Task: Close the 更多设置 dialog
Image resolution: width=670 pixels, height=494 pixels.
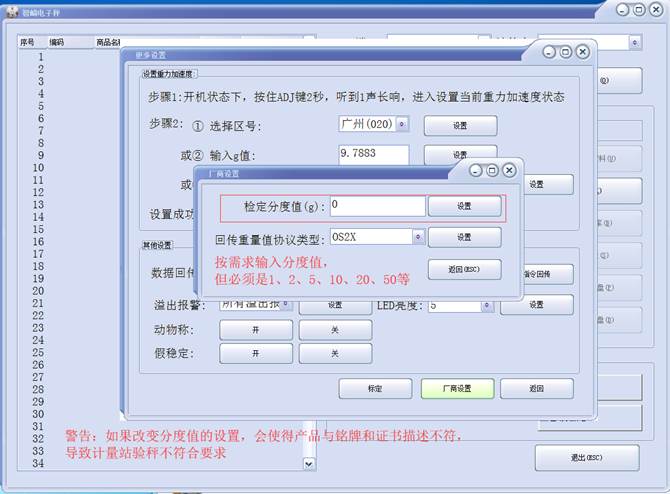Action: 582,52
